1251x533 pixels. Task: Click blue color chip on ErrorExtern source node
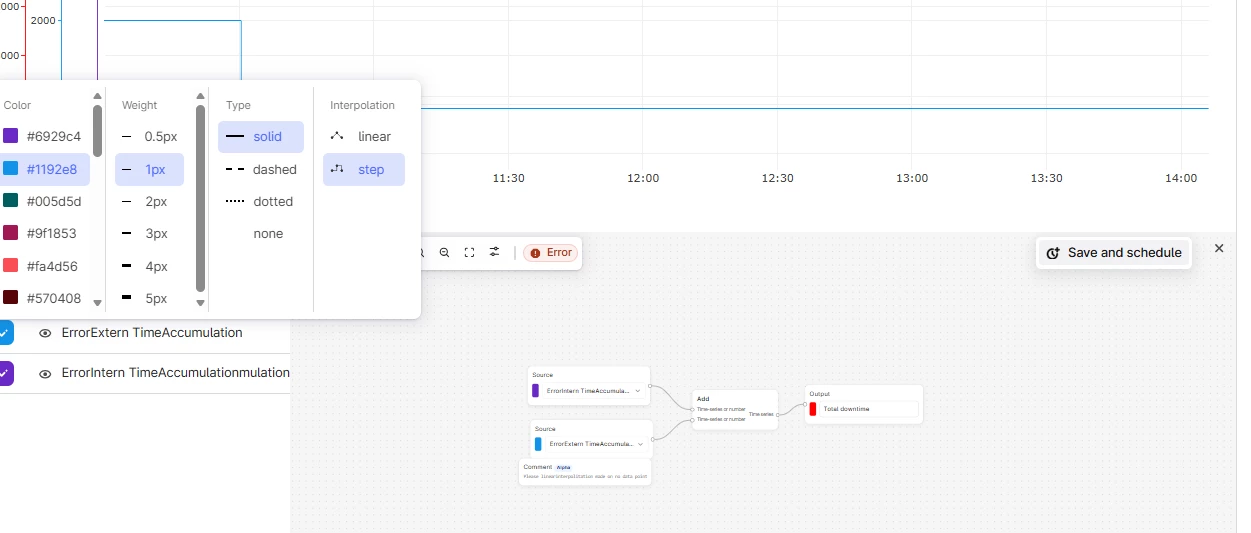click(538, 443)
